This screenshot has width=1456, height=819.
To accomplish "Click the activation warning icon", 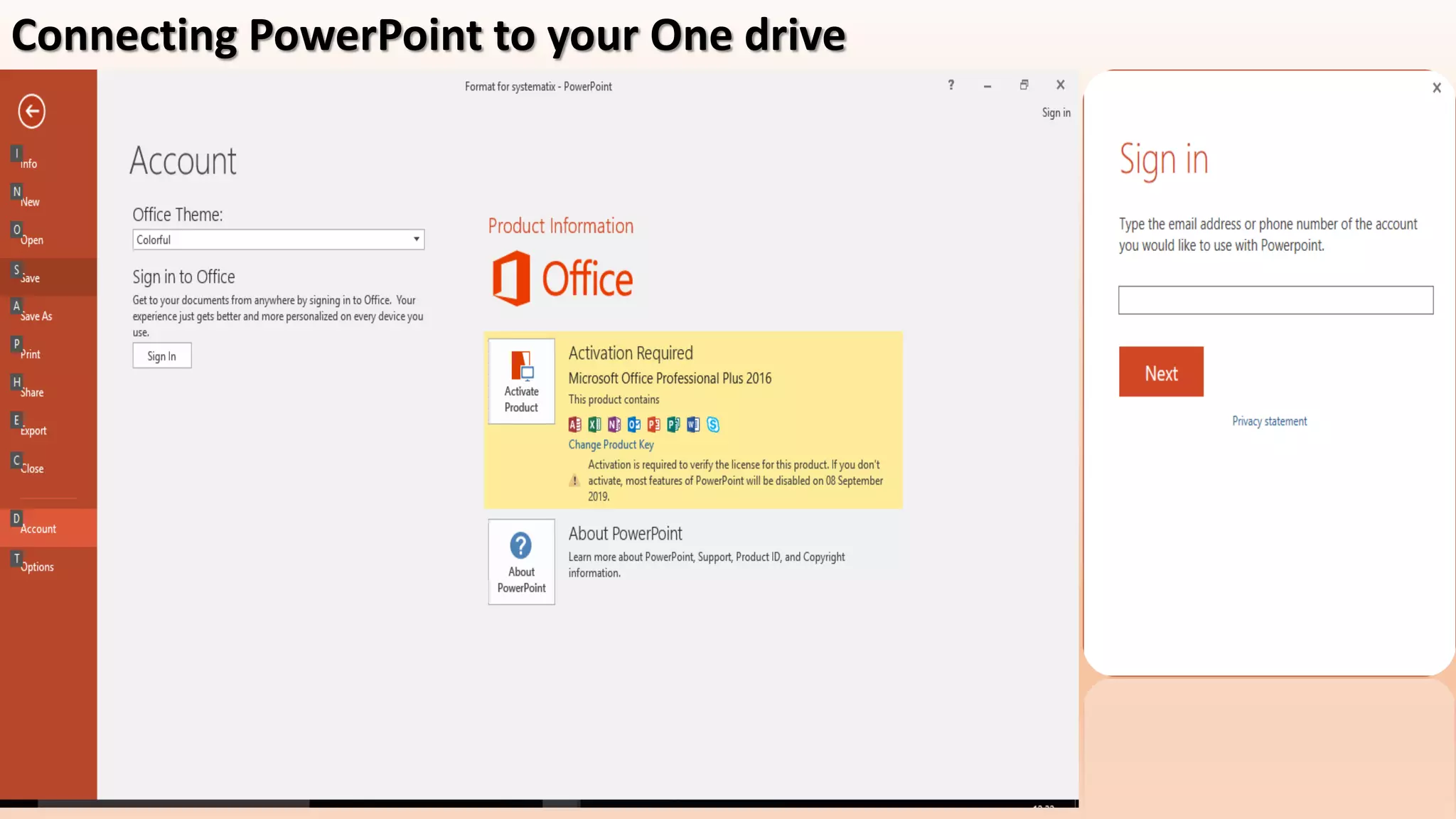I will click(574, 481).
